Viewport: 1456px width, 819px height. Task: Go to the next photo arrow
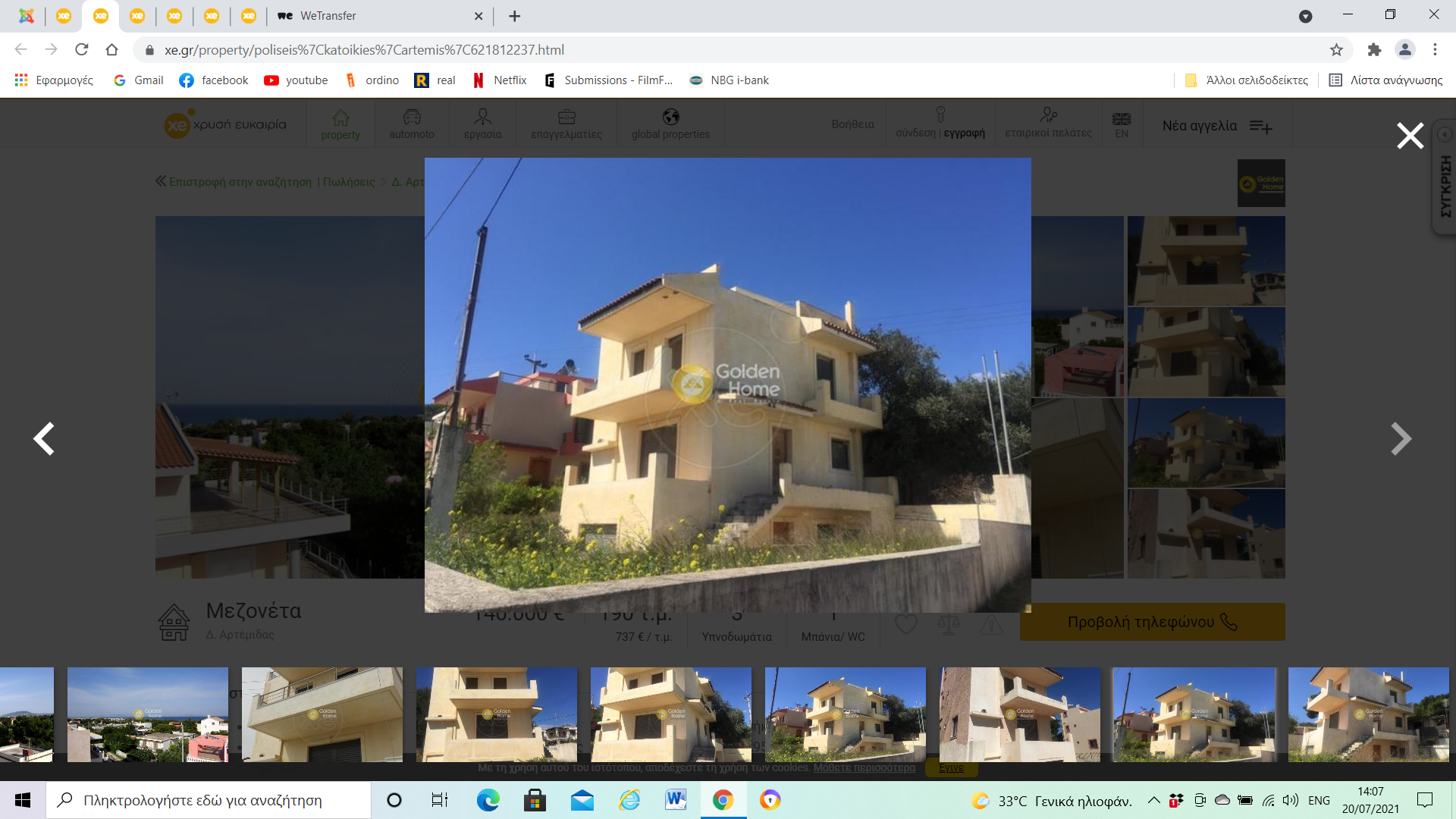point(1401,438)
